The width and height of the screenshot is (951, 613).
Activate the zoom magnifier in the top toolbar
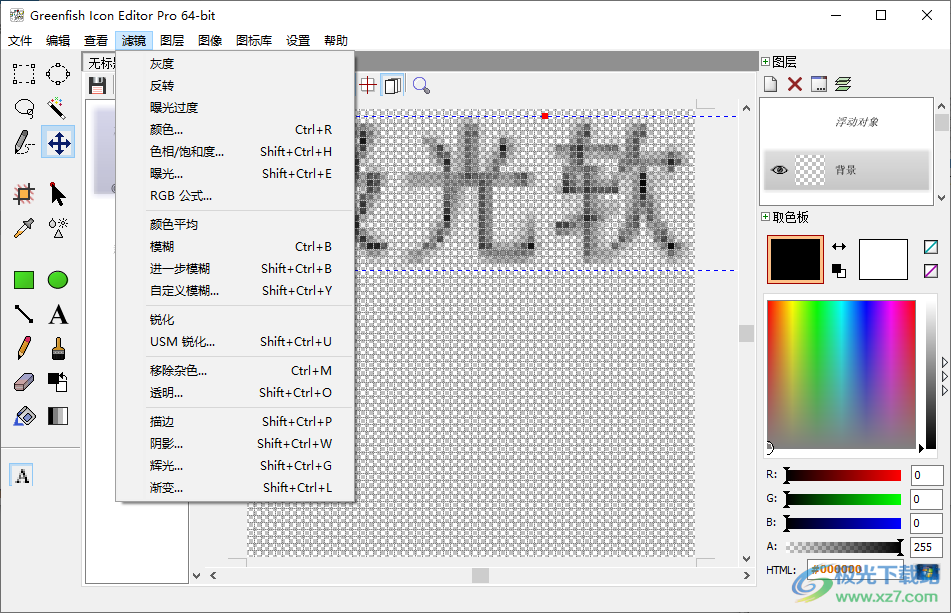[x=423, y=85]
